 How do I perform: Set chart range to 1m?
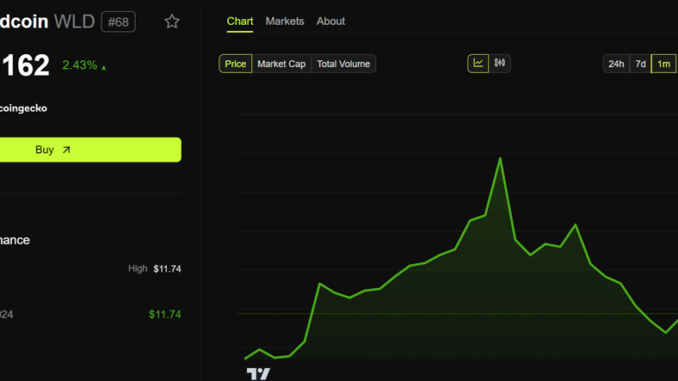[x=664, y=64]
